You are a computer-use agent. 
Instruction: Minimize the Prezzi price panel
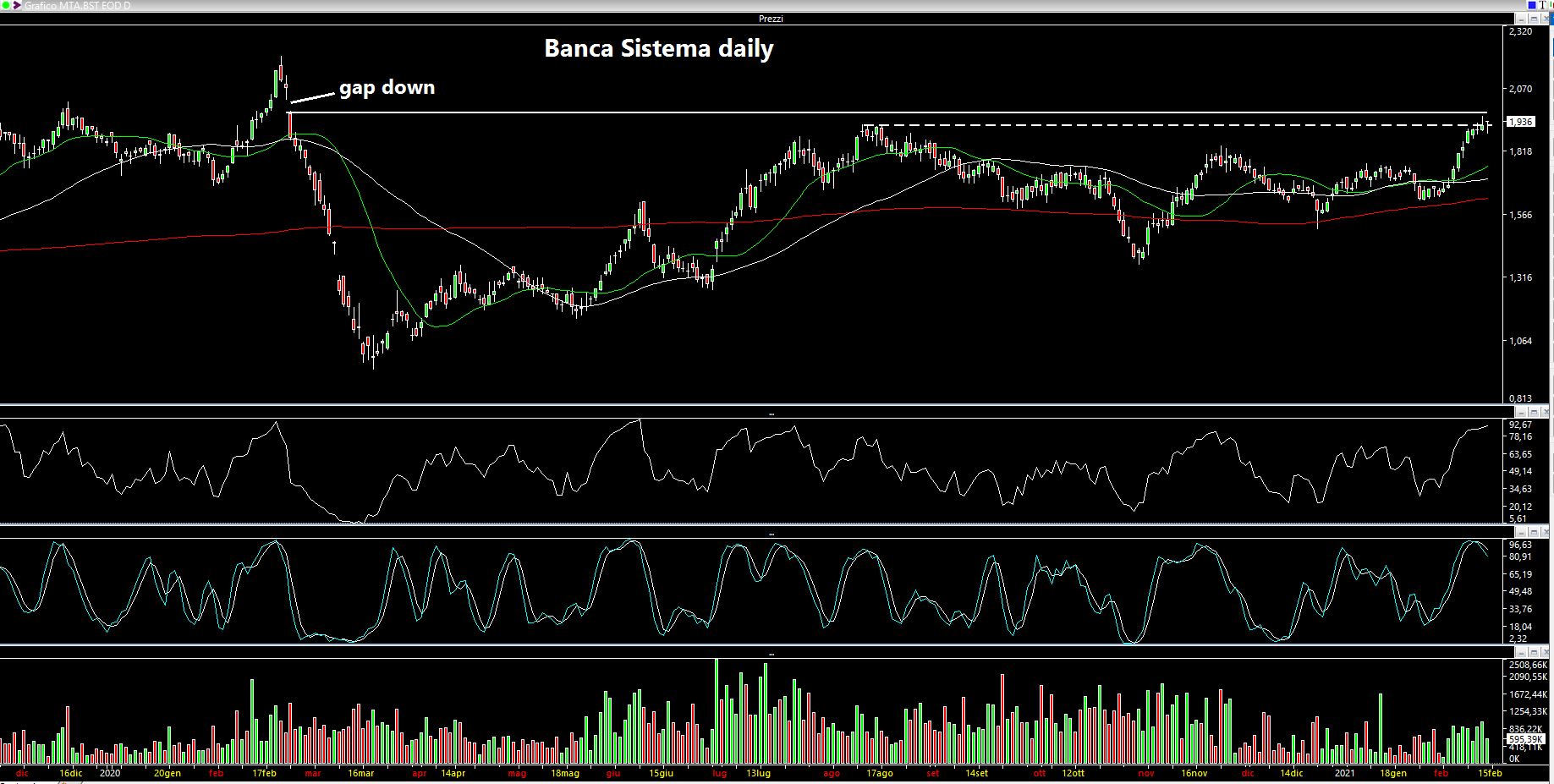coord(1521,19)
